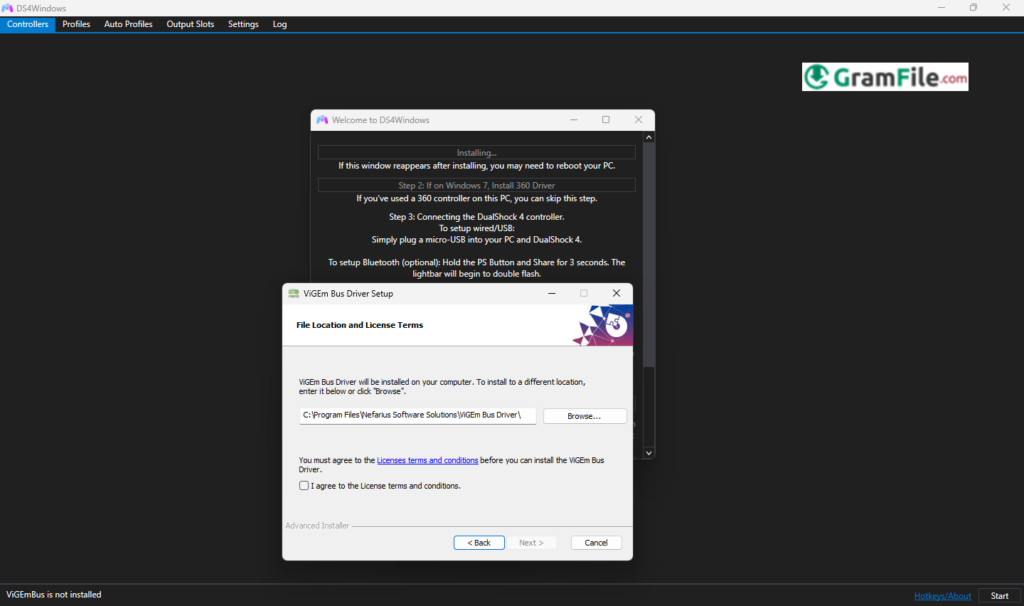Select the Output Slots tab
The width and height of the screenshot is (1024, 606).
click(190, 24)
